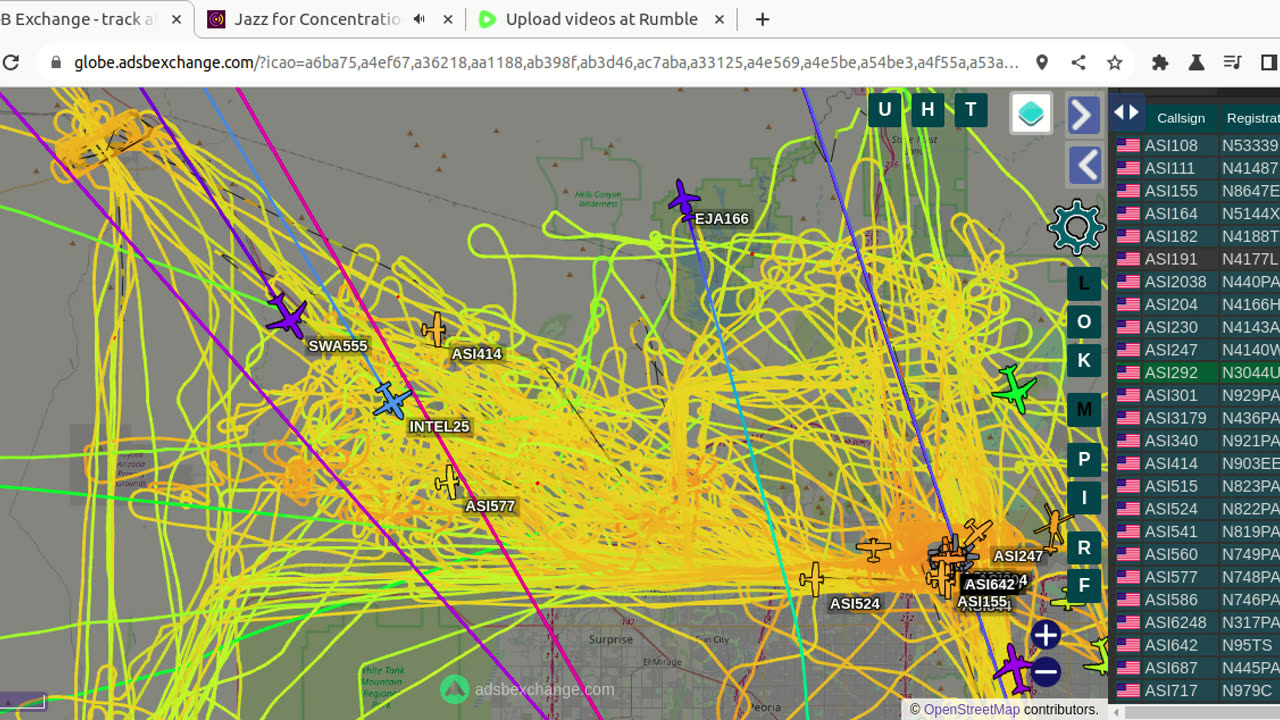Zoom out with the minus button
Viewport: 1280px width, 720px height.
point(1046,672)
